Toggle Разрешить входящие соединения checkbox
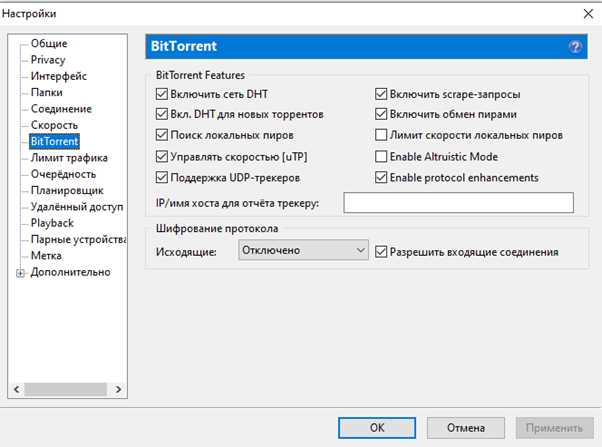The image size is (602, 447). [381, 252]
